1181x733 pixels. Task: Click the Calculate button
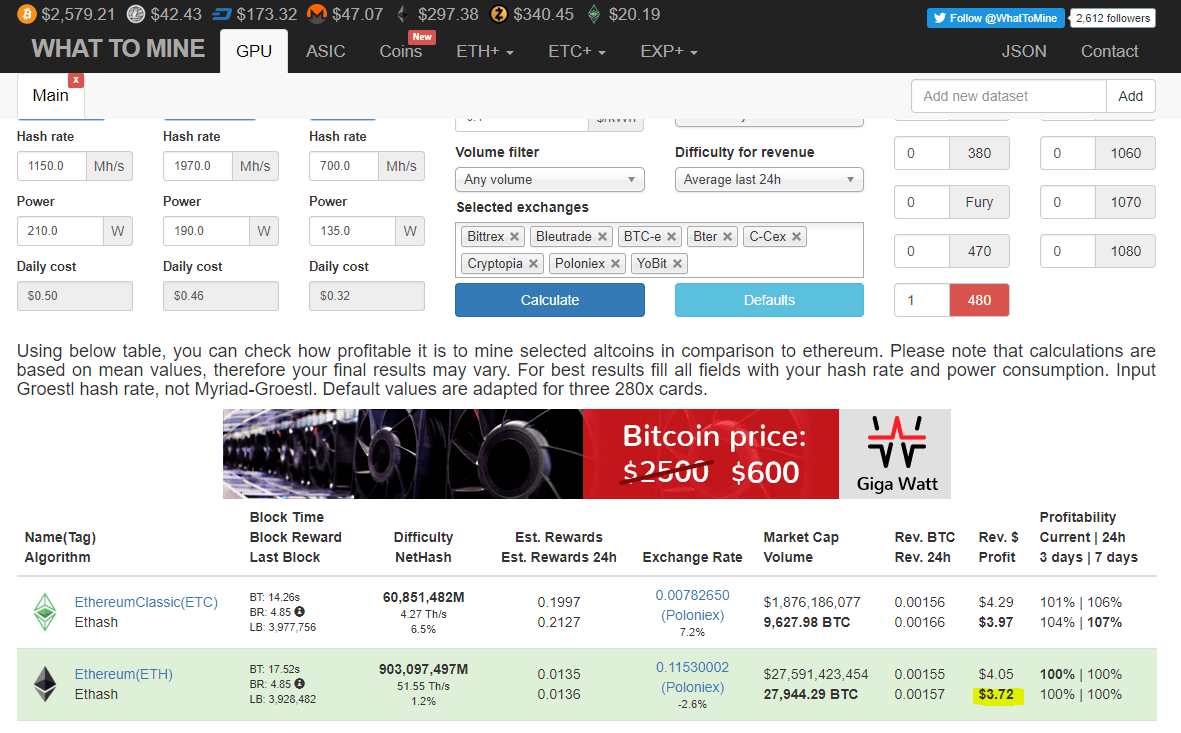pos(550,300)
